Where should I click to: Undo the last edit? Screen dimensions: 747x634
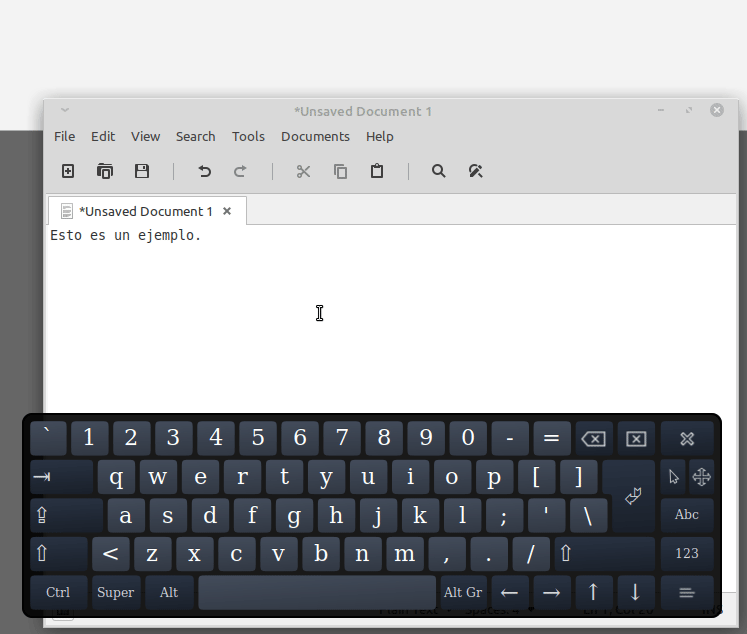[204, 171]
